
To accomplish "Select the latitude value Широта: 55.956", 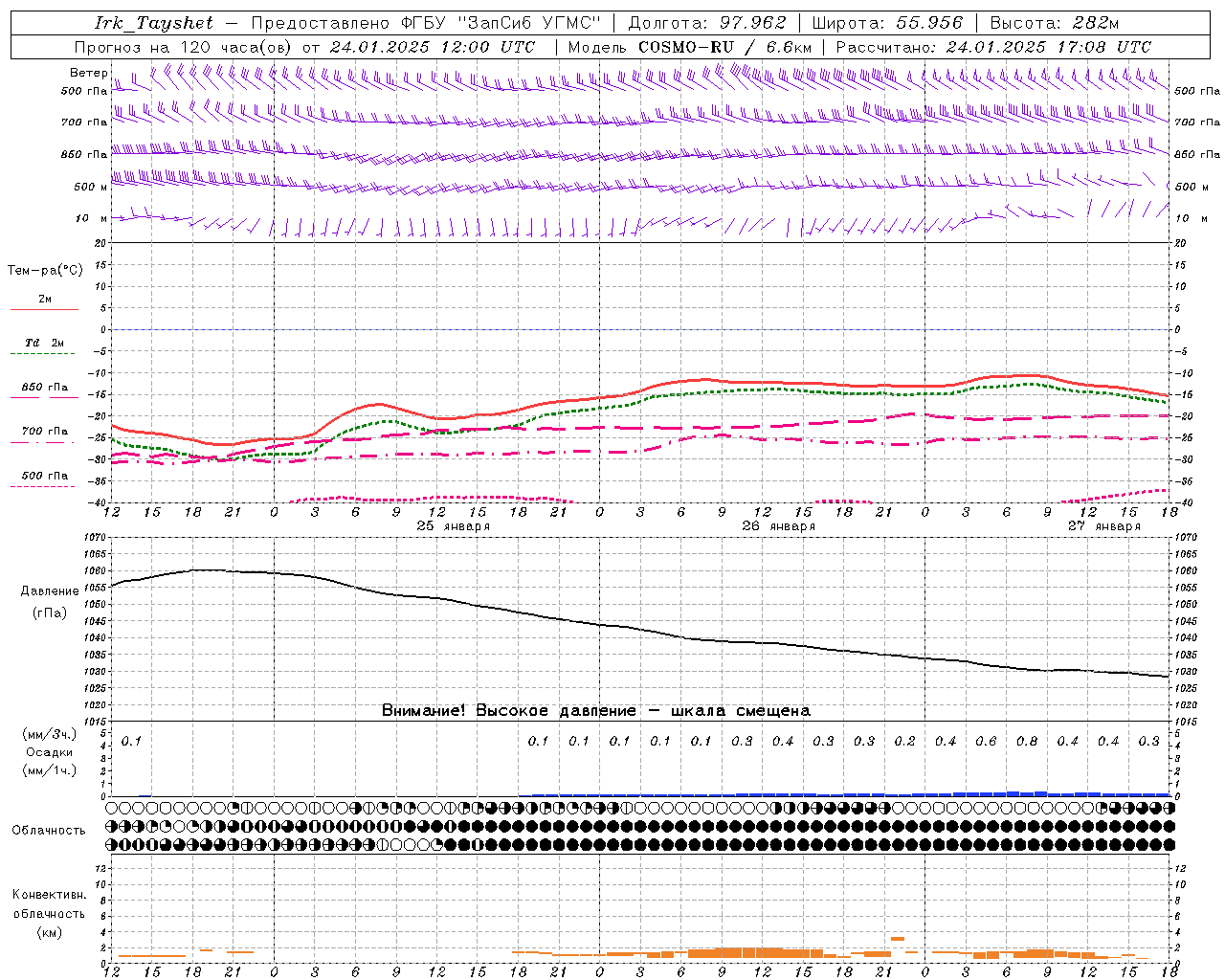I will 887,23.
